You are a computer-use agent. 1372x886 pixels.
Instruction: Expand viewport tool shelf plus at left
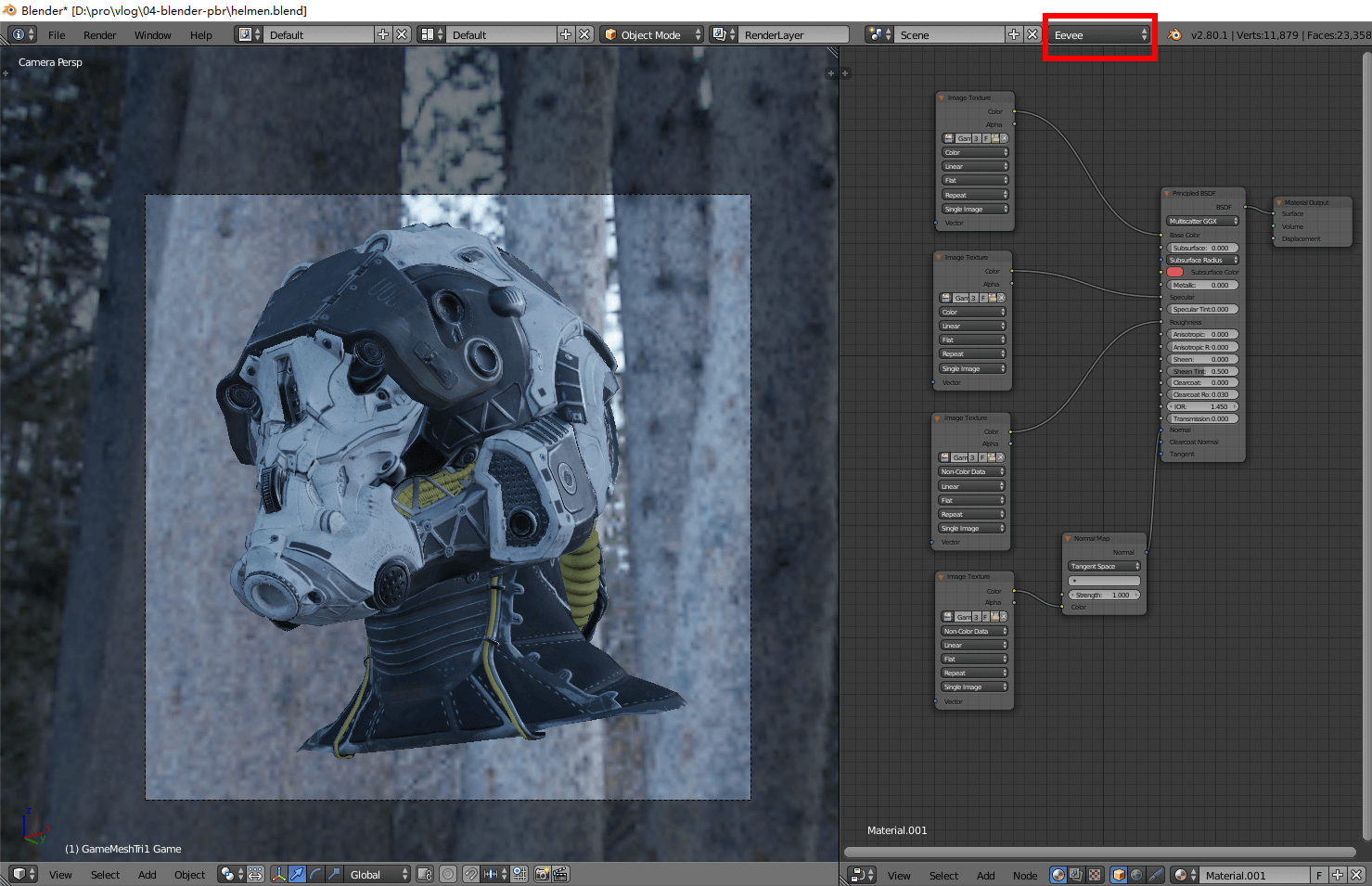6,72
